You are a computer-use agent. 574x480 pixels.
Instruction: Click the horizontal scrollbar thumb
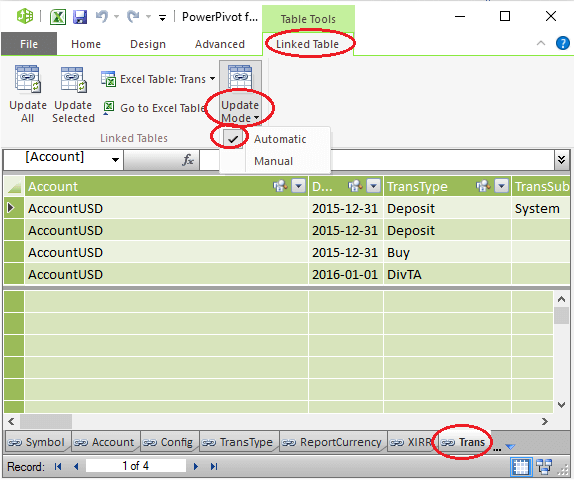coord(46,421)
